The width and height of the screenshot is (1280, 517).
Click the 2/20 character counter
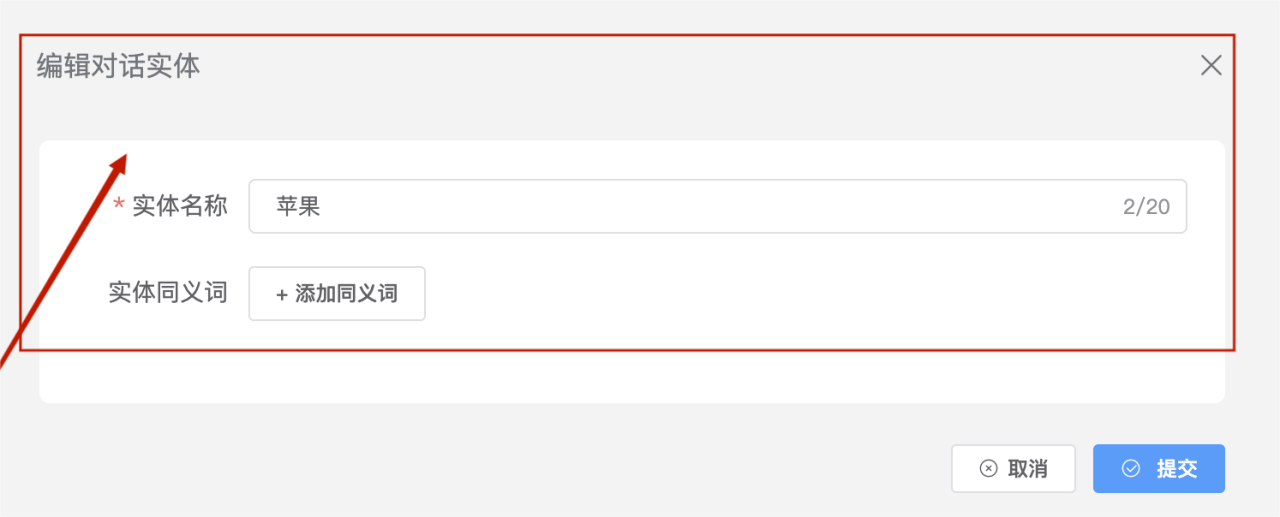pyautogui.click(x=1146, y=207)
